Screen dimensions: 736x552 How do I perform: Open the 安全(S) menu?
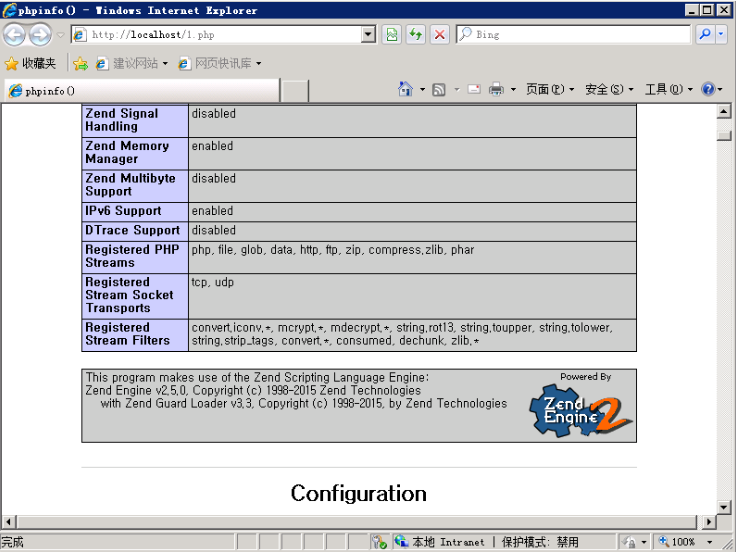pyautogui.click(x=608, y=90)
